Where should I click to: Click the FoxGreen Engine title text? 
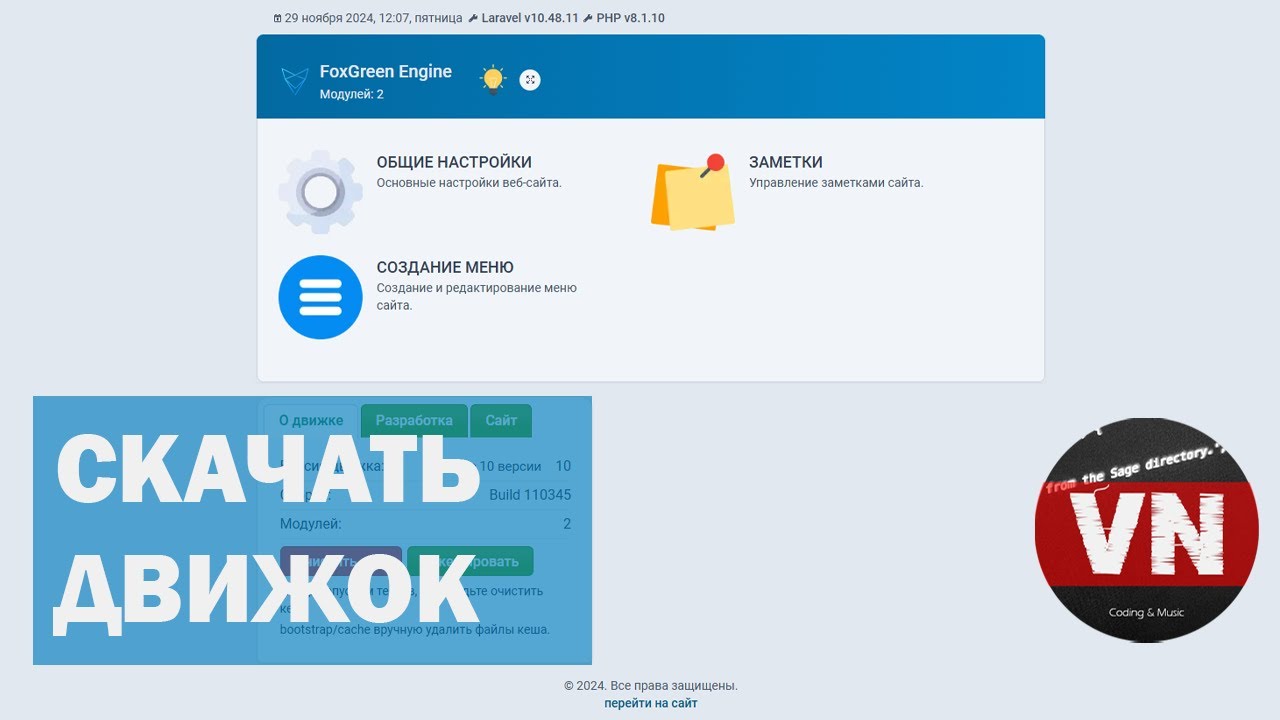(386, 71)
